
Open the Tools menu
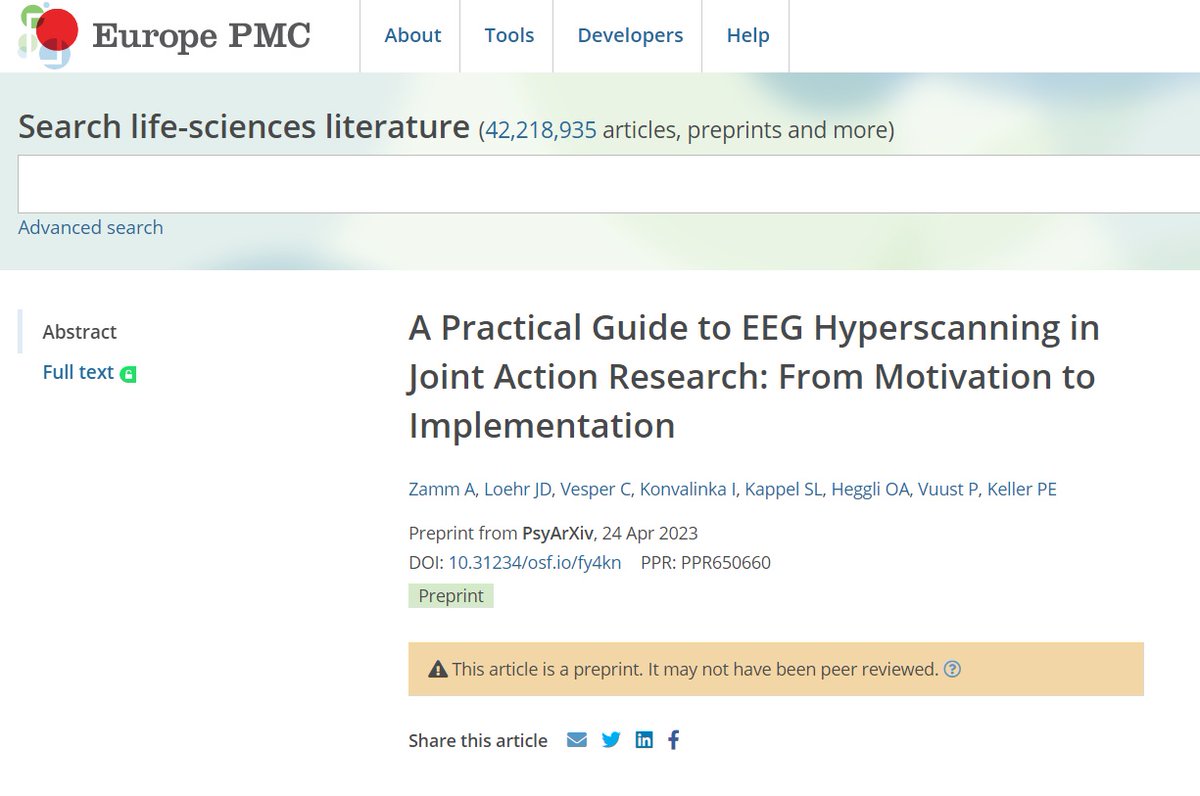pyautogui.click(x=509, y=35)
